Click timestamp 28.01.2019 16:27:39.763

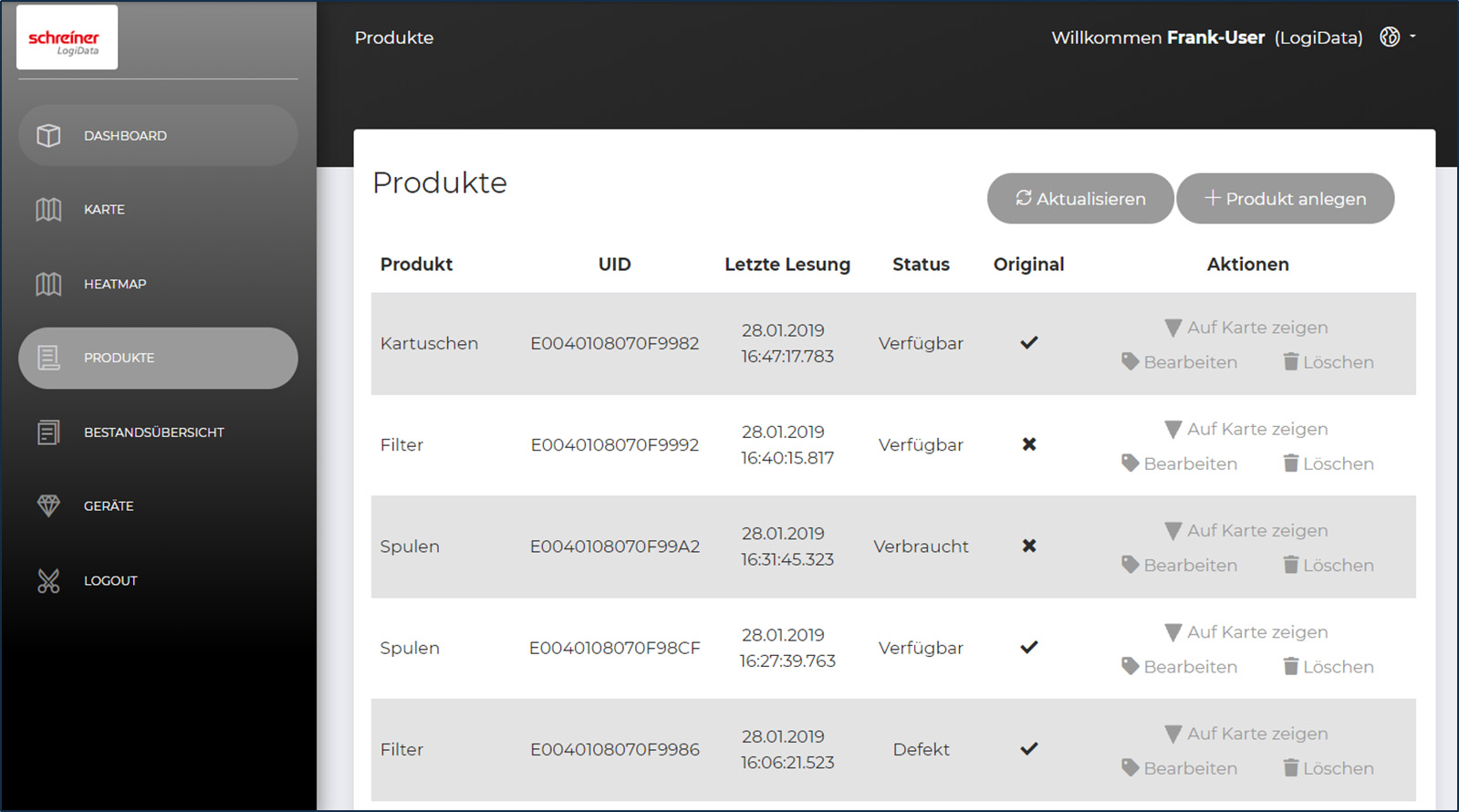(x=787, y=648)
